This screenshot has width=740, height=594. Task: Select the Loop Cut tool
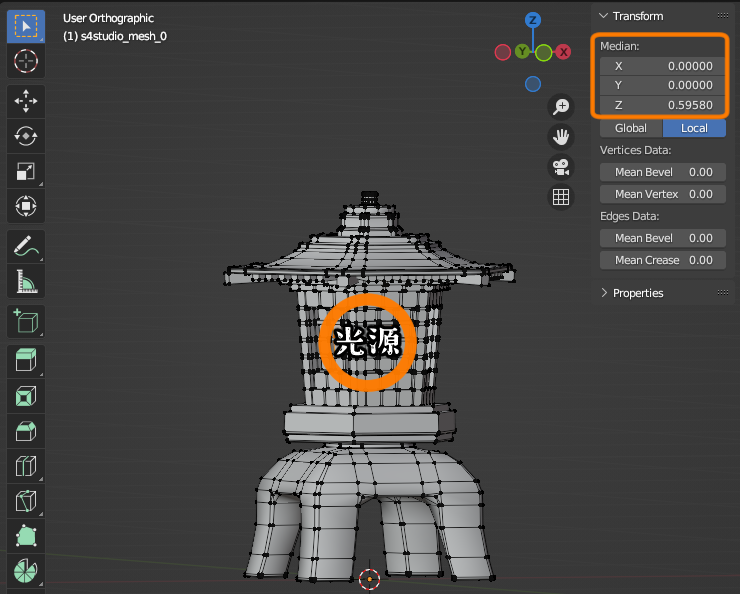[26, 466]
